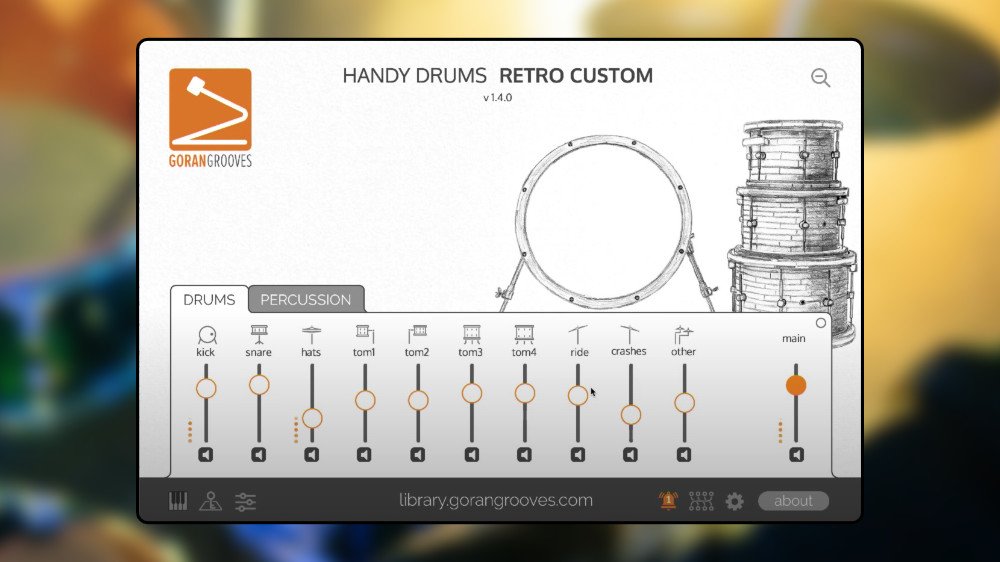Click the snare volume slider knob

(259, 385)
